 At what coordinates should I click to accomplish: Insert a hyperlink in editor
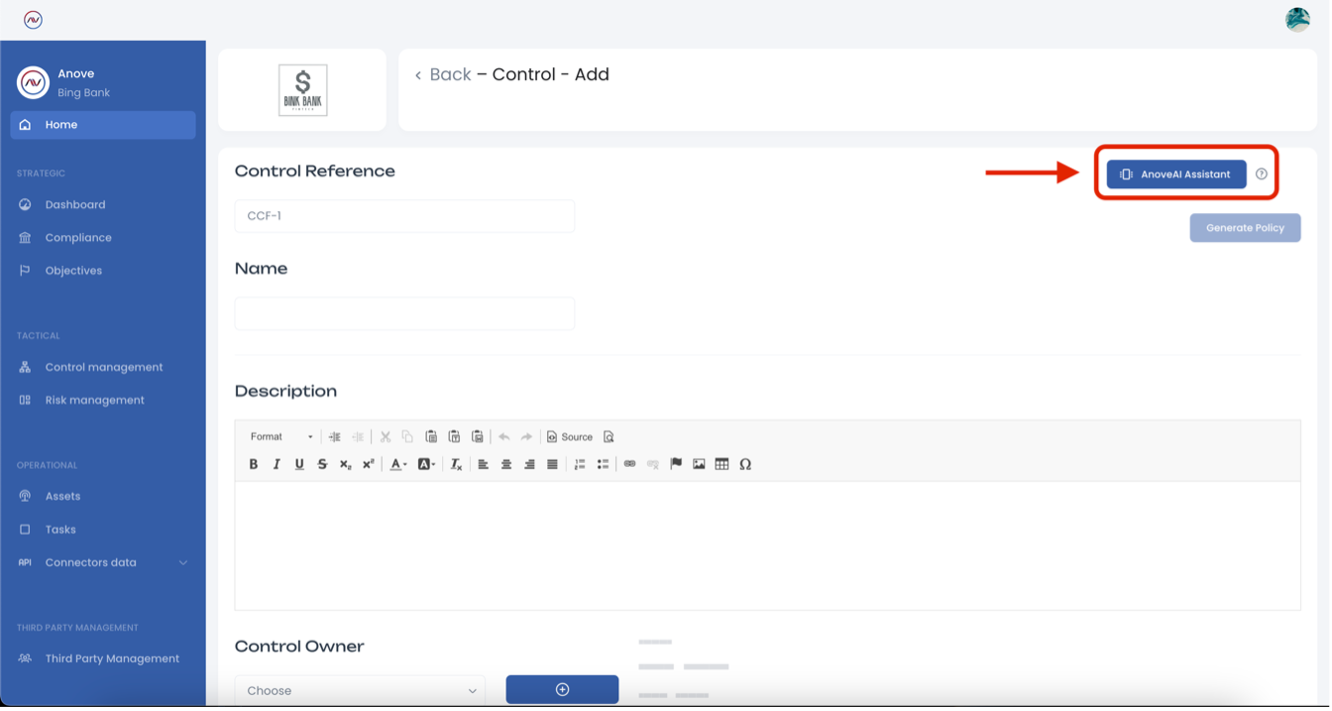630,464
